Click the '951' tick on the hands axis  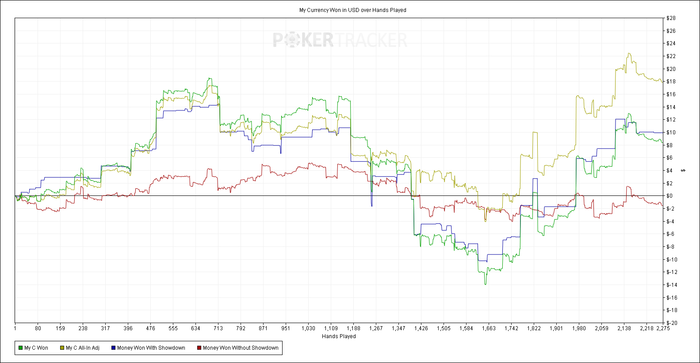(286, 328)
